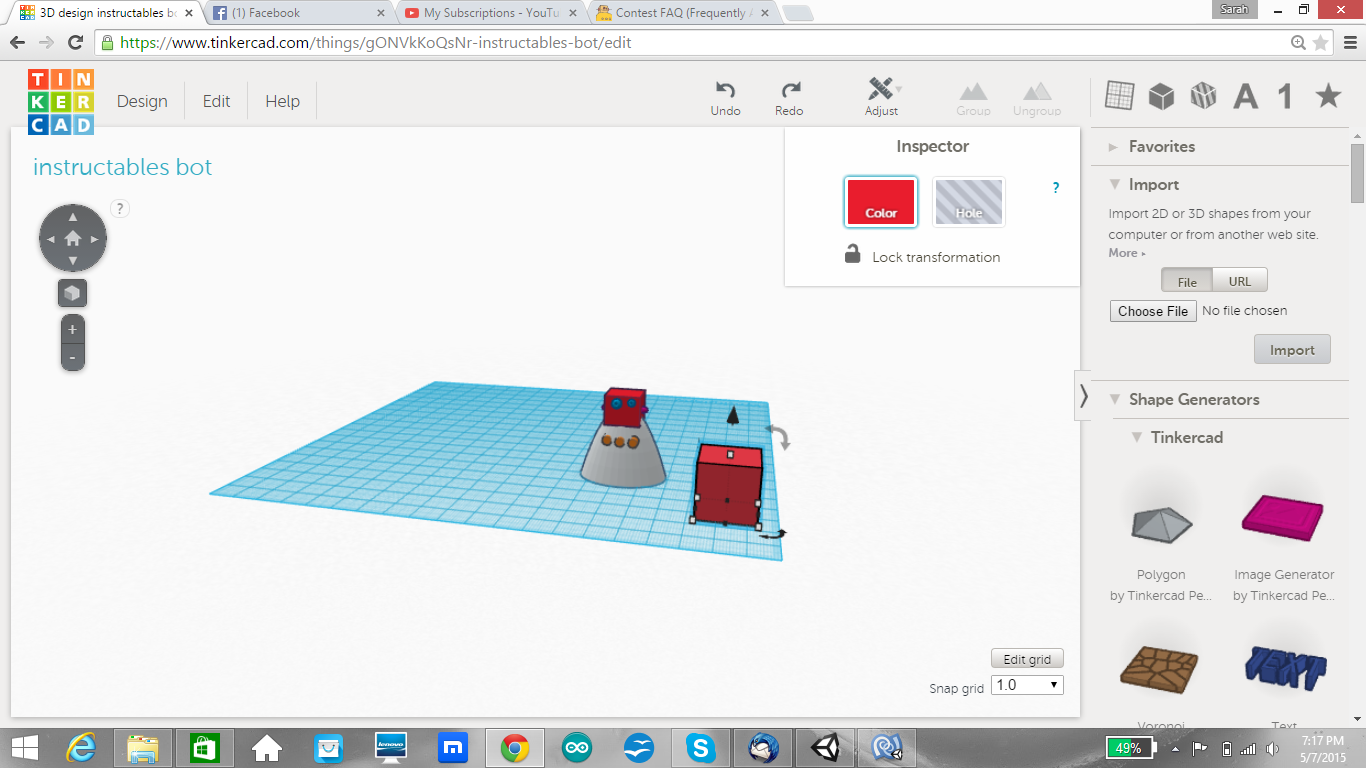Viewport: 1366px width, 768px height.
Task: Click the curved rotation handle beside the cube
Action: tap(779, 437)
